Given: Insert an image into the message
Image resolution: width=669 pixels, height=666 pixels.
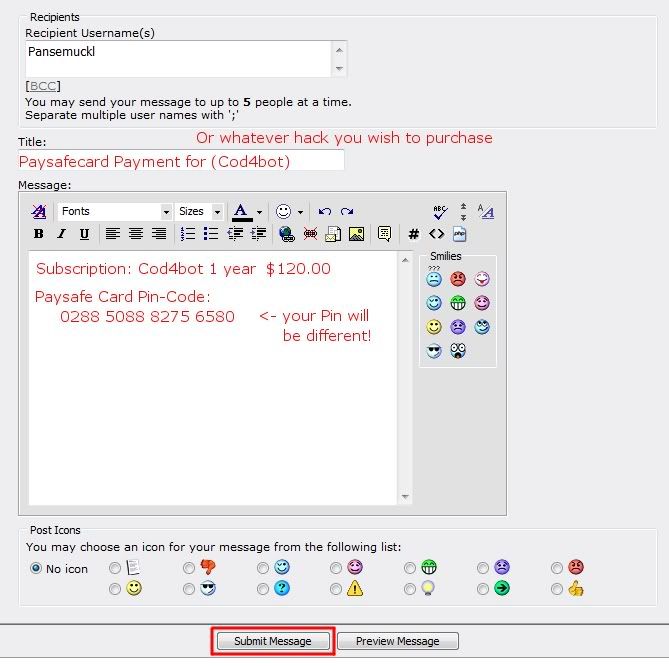Looking at the screenshot, I should pyautogui.click(x=356, y=234).
